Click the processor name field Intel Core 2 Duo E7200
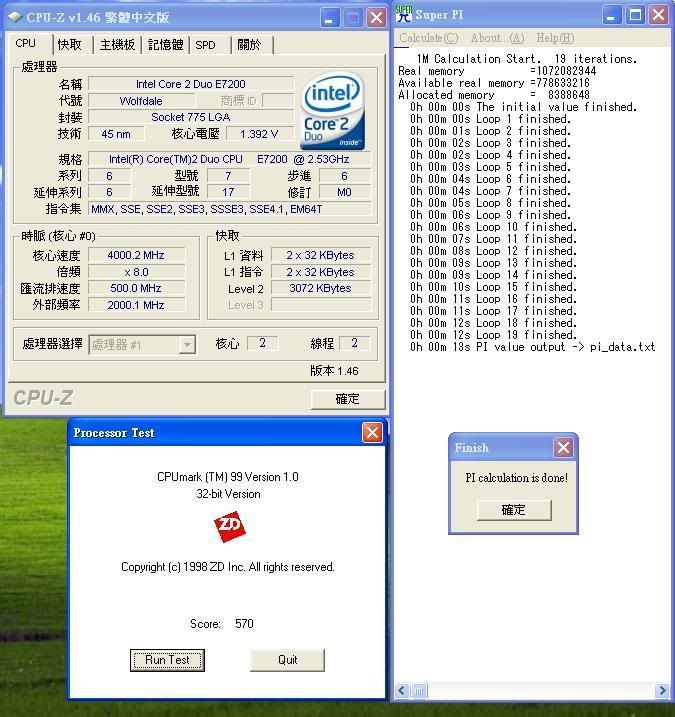Viewport: 675px width, 717px height. coord(191,84)
